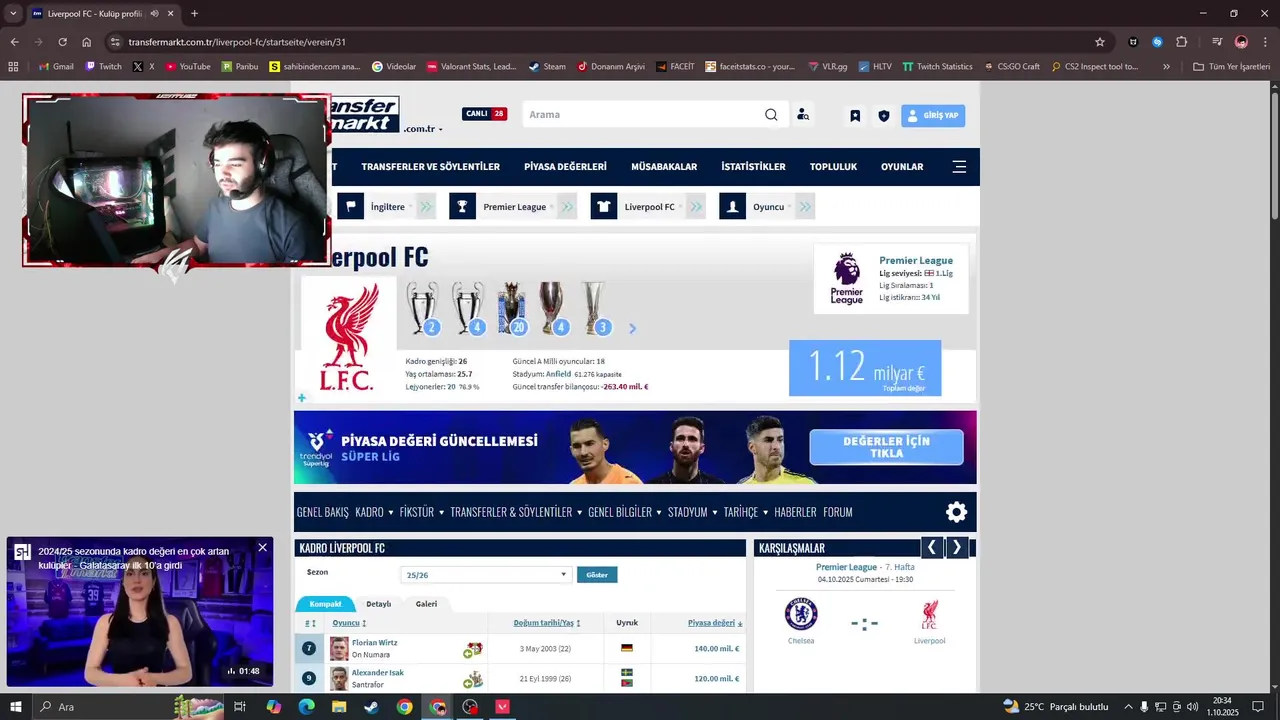Select the Kompakt tab
This screenshot has height=720, width=1280.
click(x=325, y=604)
